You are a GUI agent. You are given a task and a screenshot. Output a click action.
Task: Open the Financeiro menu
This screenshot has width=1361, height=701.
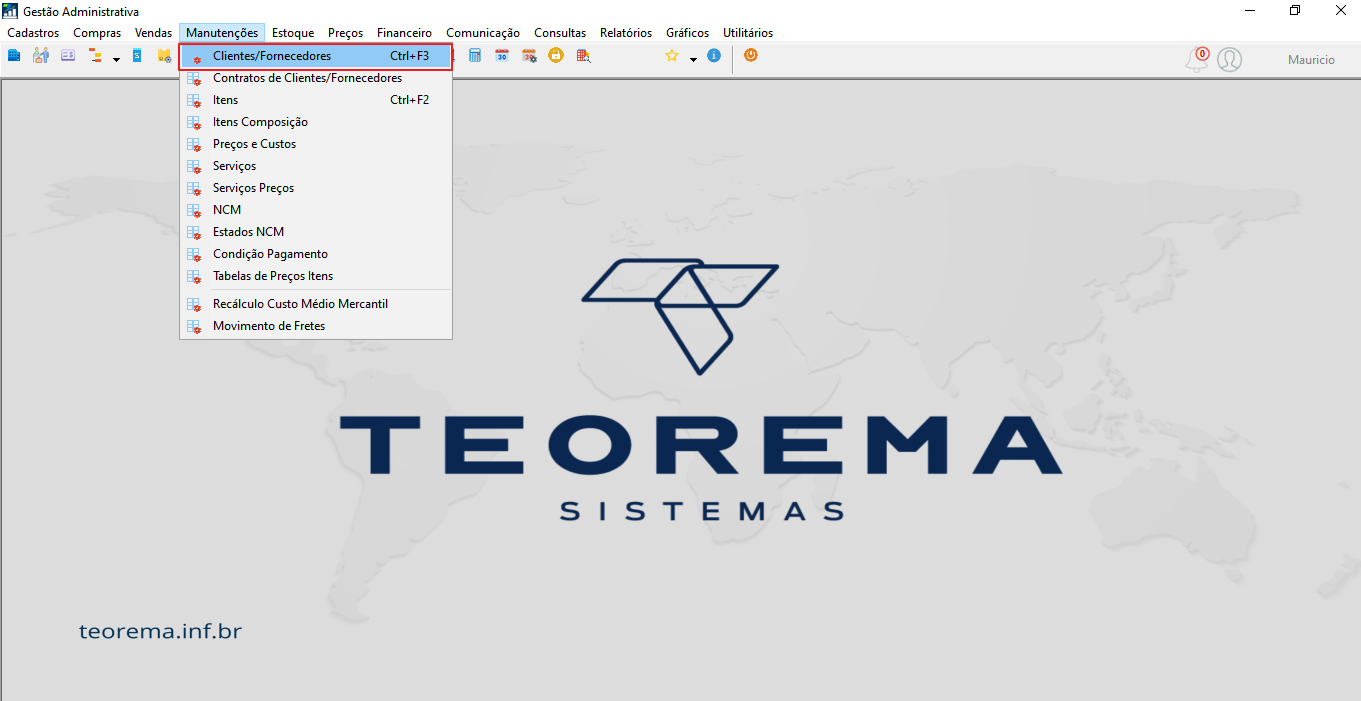coord(405,33)
